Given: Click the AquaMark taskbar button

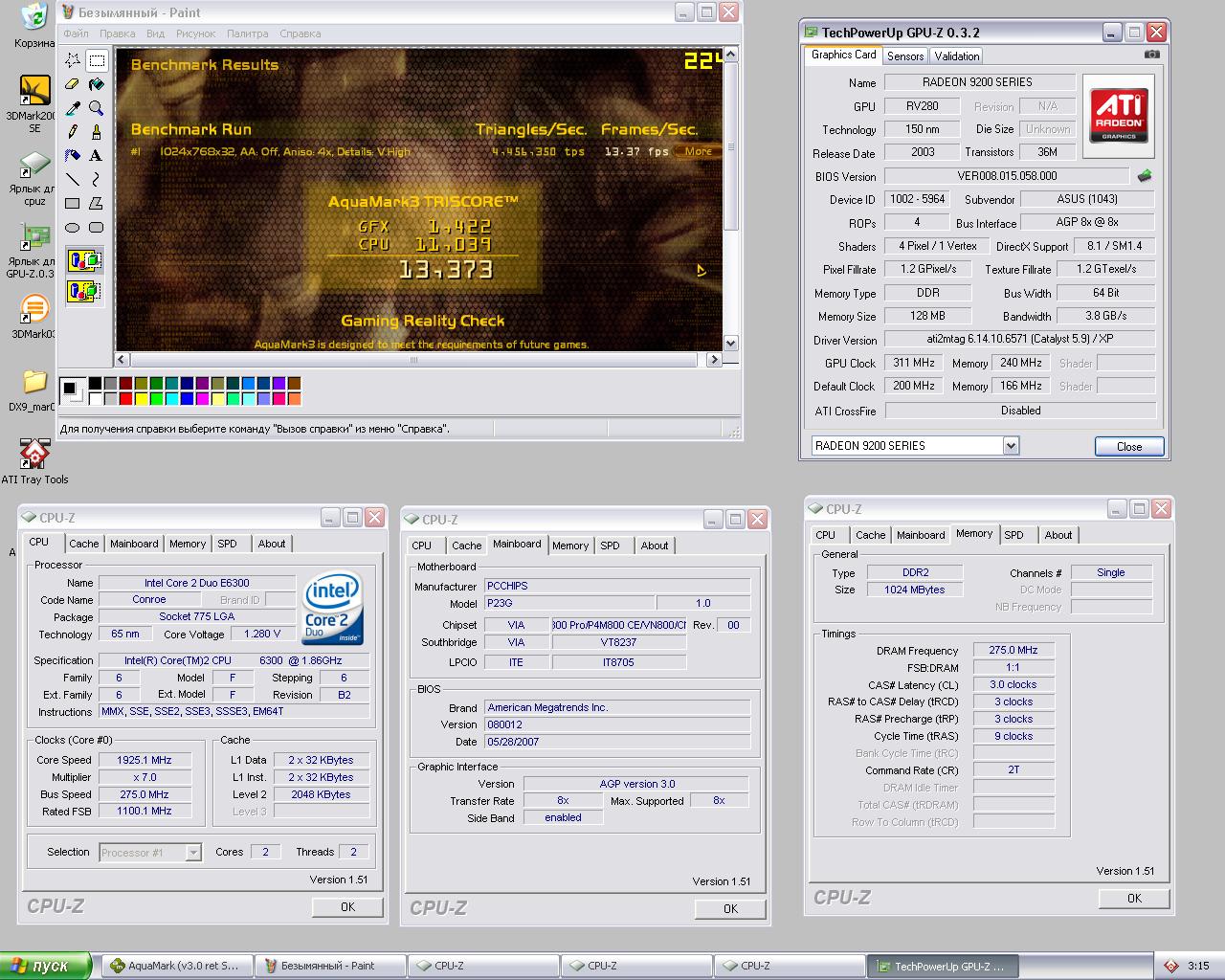Looking at the screenshot, I should tap(177, 966).
